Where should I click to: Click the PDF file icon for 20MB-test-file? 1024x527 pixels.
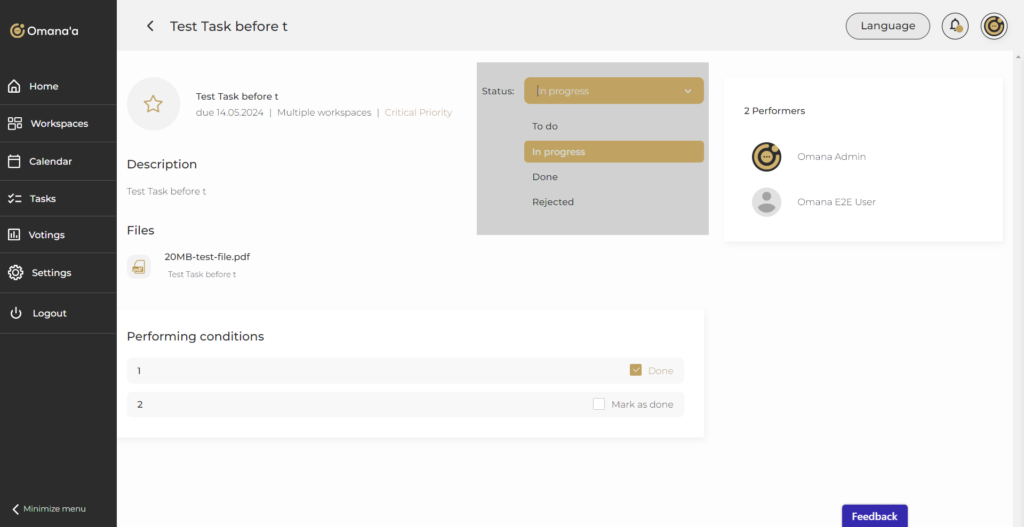(139, 266)
